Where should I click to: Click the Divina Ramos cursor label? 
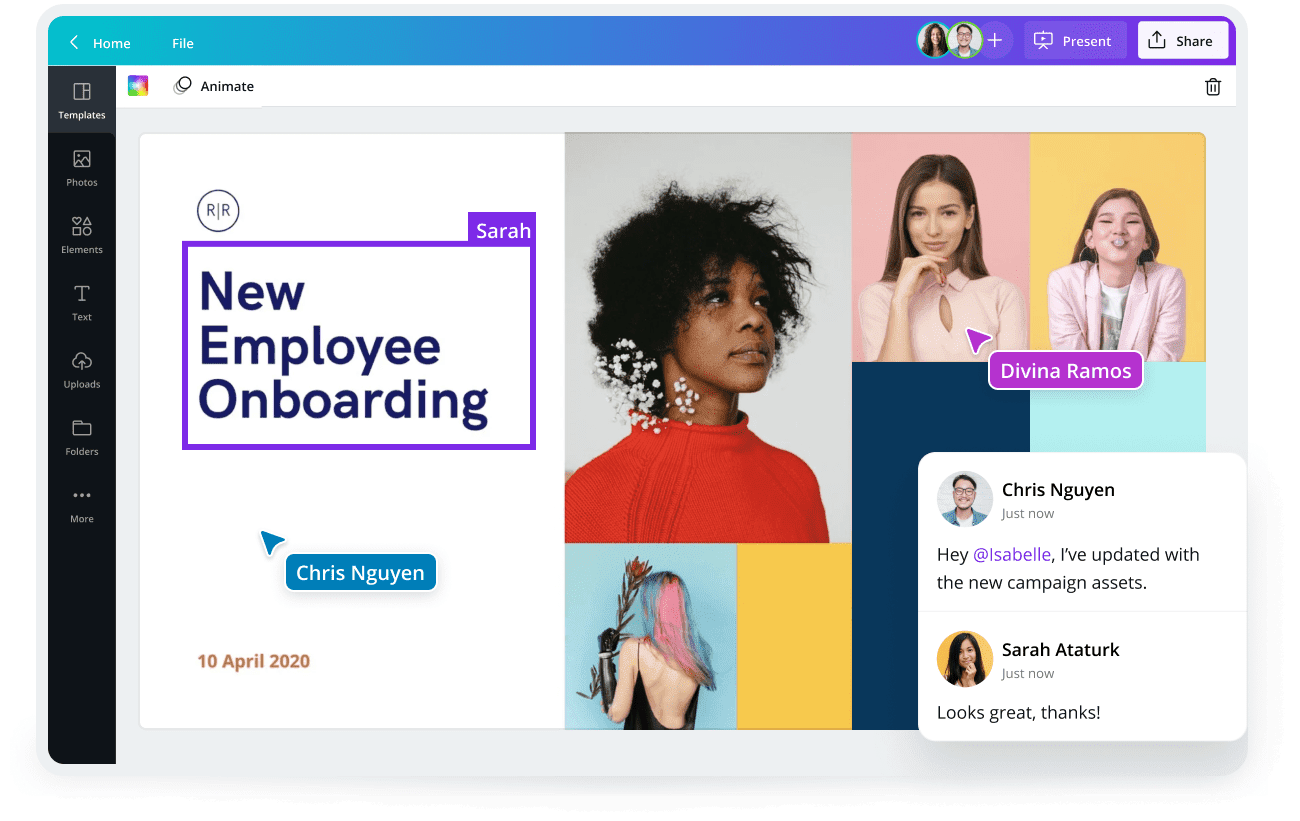(x=1065, y=370)
